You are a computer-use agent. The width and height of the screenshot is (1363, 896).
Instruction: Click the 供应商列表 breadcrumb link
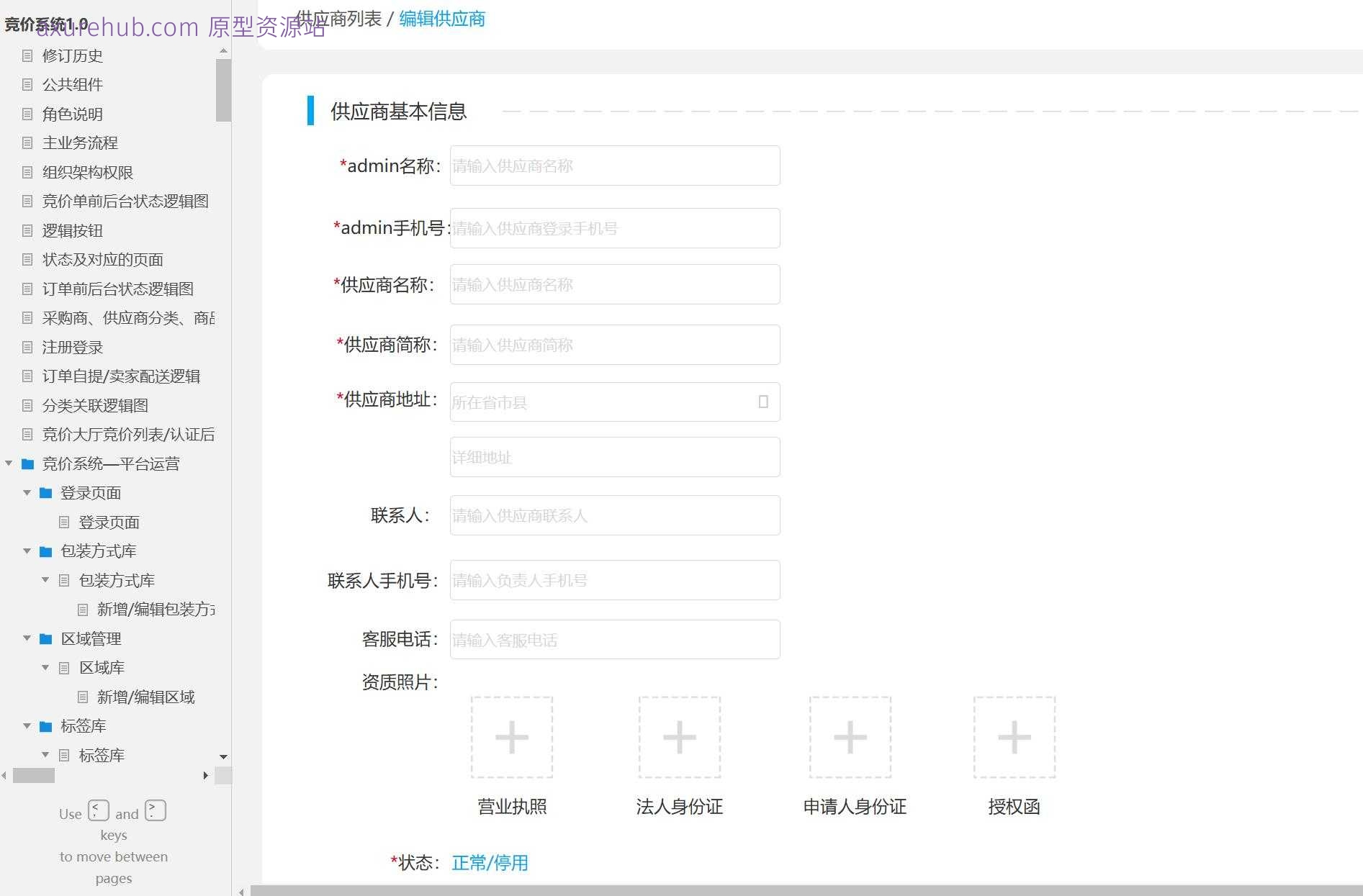(340, 17)
